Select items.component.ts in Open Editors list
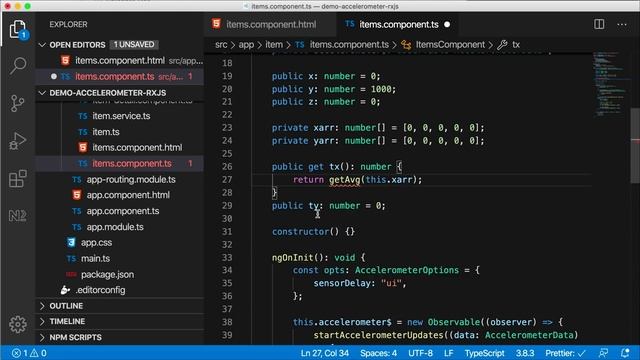This screenshot has width=640, height=360. coord(121,76)
